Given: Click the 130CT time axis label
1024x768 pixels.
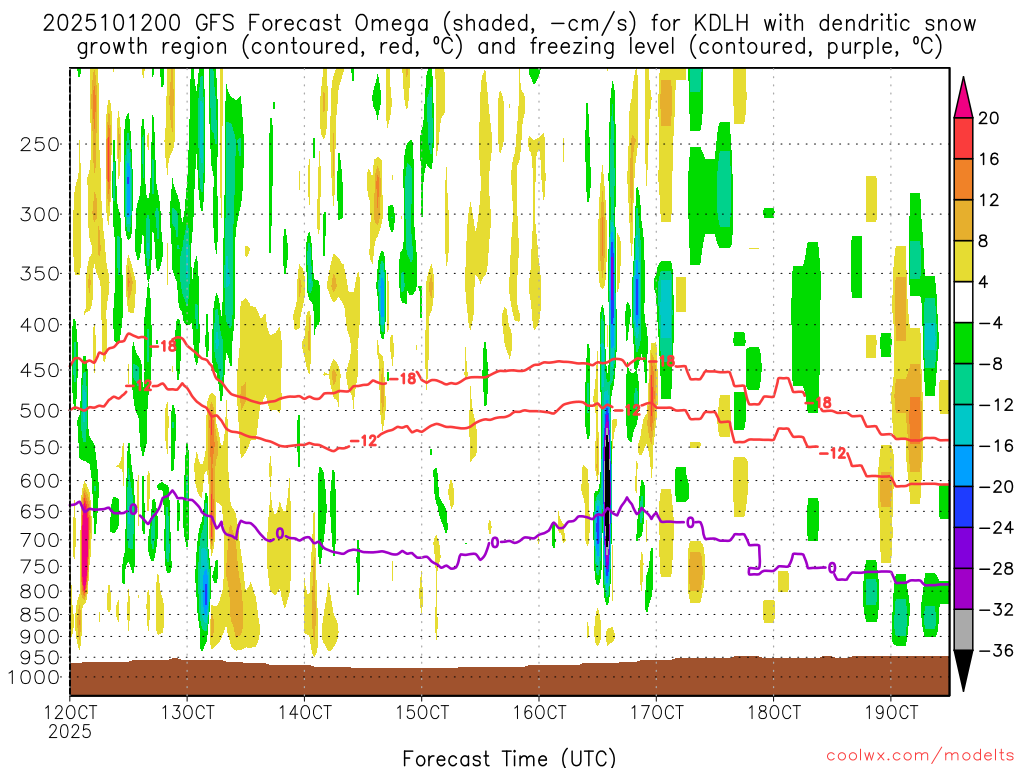Looking at the screenshot, I should (x=187, y=712).
